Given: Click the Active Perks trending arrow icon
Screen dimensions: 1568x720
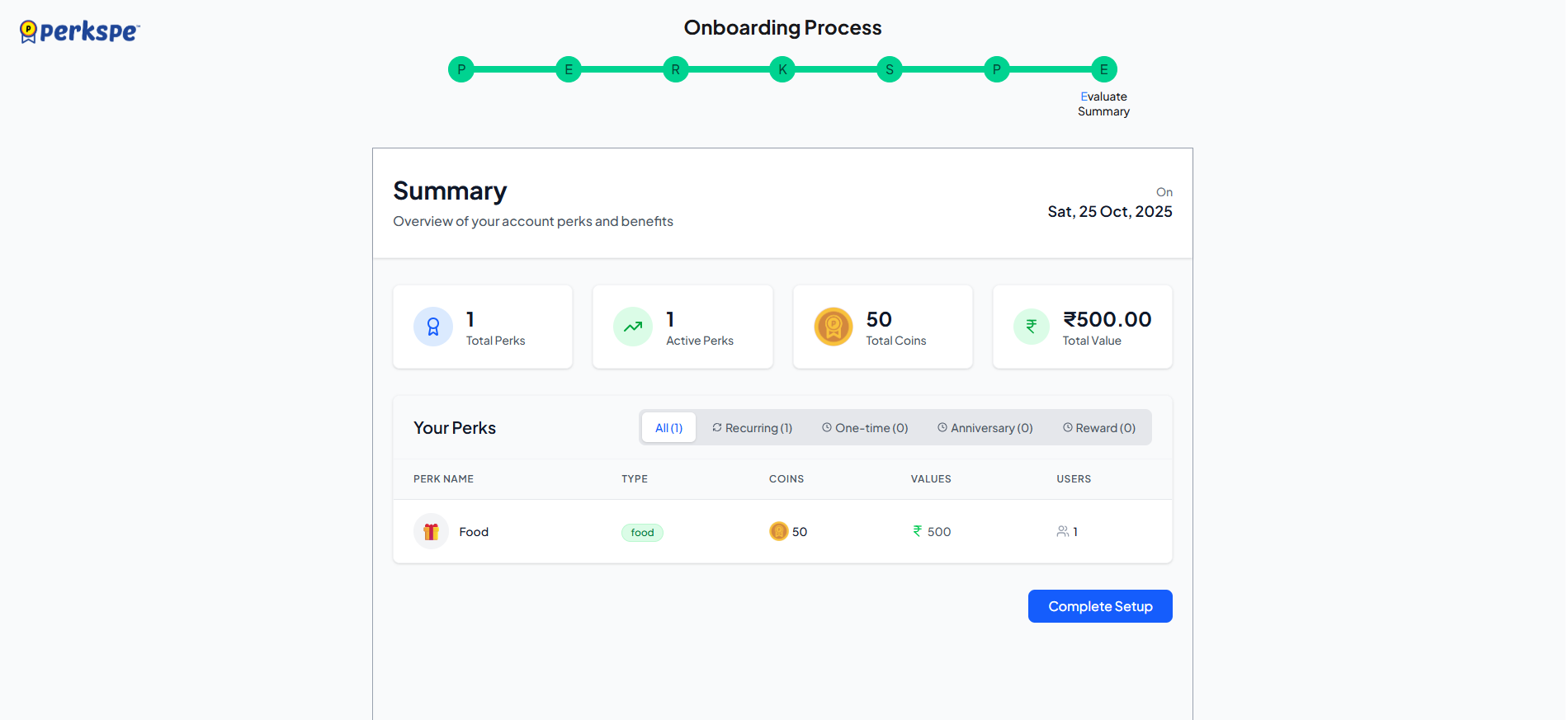Looking at the screenshot, I should click(x=633, y=327).
